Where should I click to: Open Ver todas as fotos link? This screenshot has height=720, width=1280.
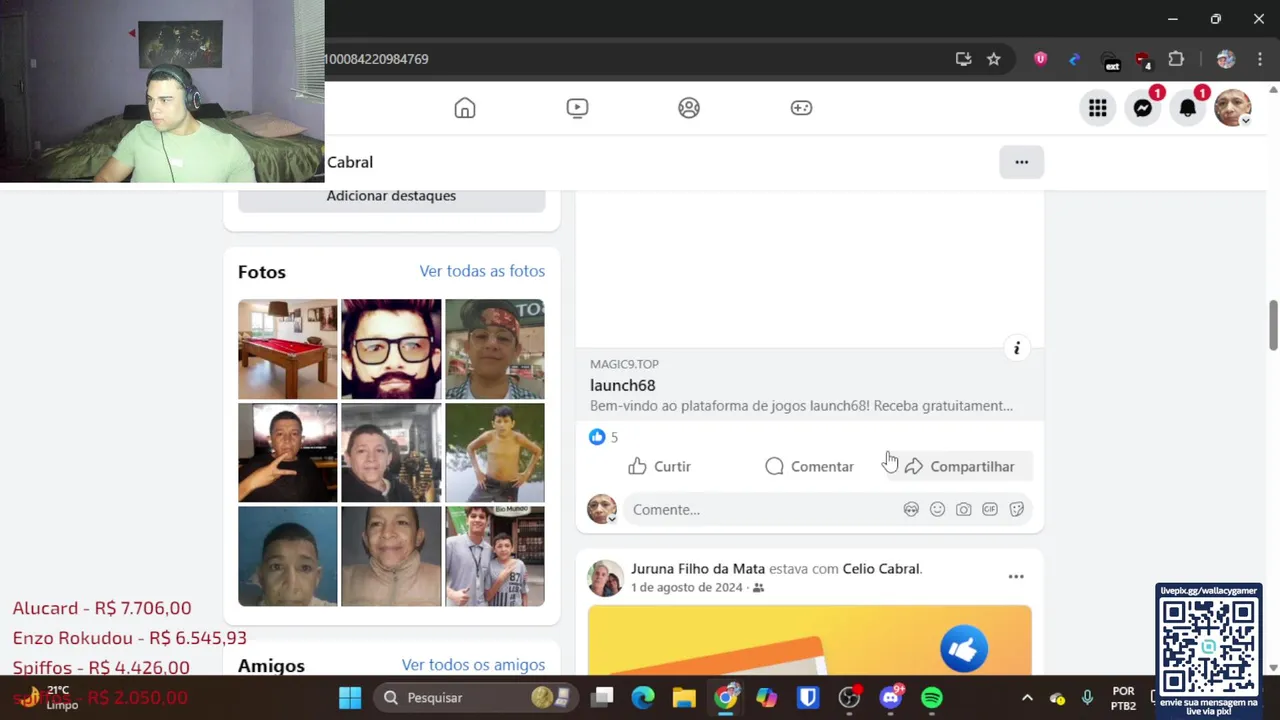click(x=482, y=271)
